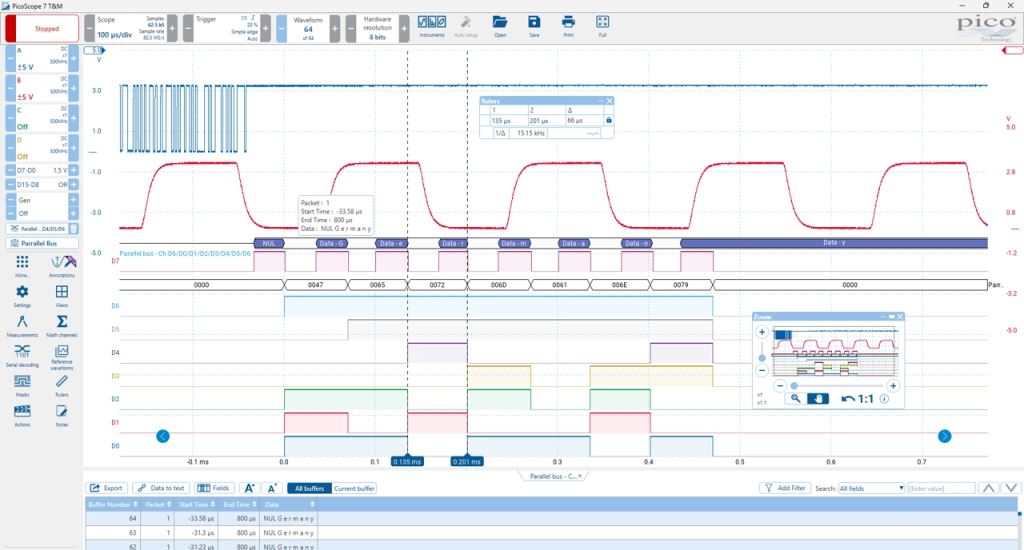The height and width of the screenshot is (550, 1024).
Task: Delete the Parallel decoder with trash icon
Action: pos(74,229)
